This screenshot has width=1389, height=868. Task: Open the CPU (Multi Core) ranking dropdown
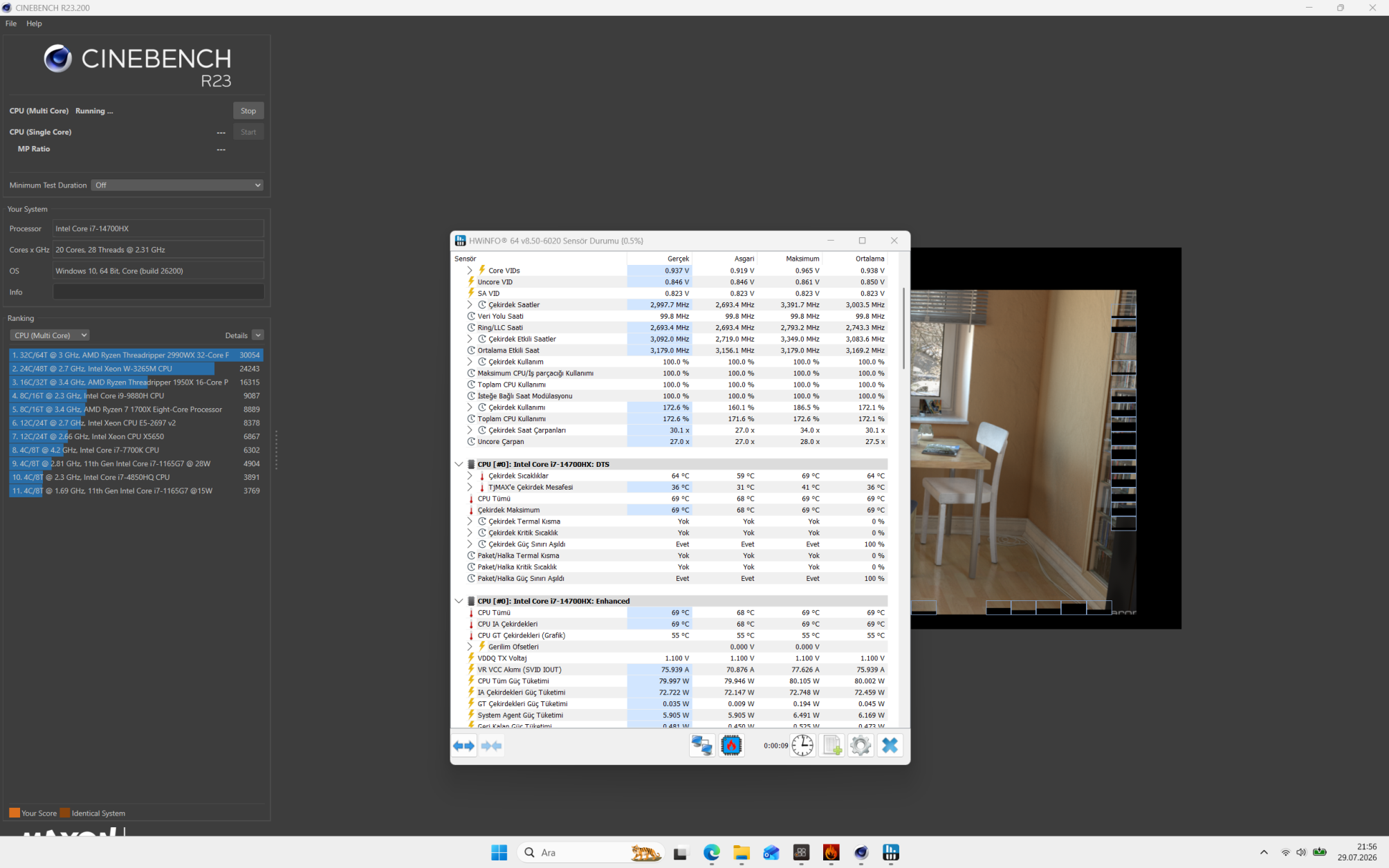[x=49, y=335]
